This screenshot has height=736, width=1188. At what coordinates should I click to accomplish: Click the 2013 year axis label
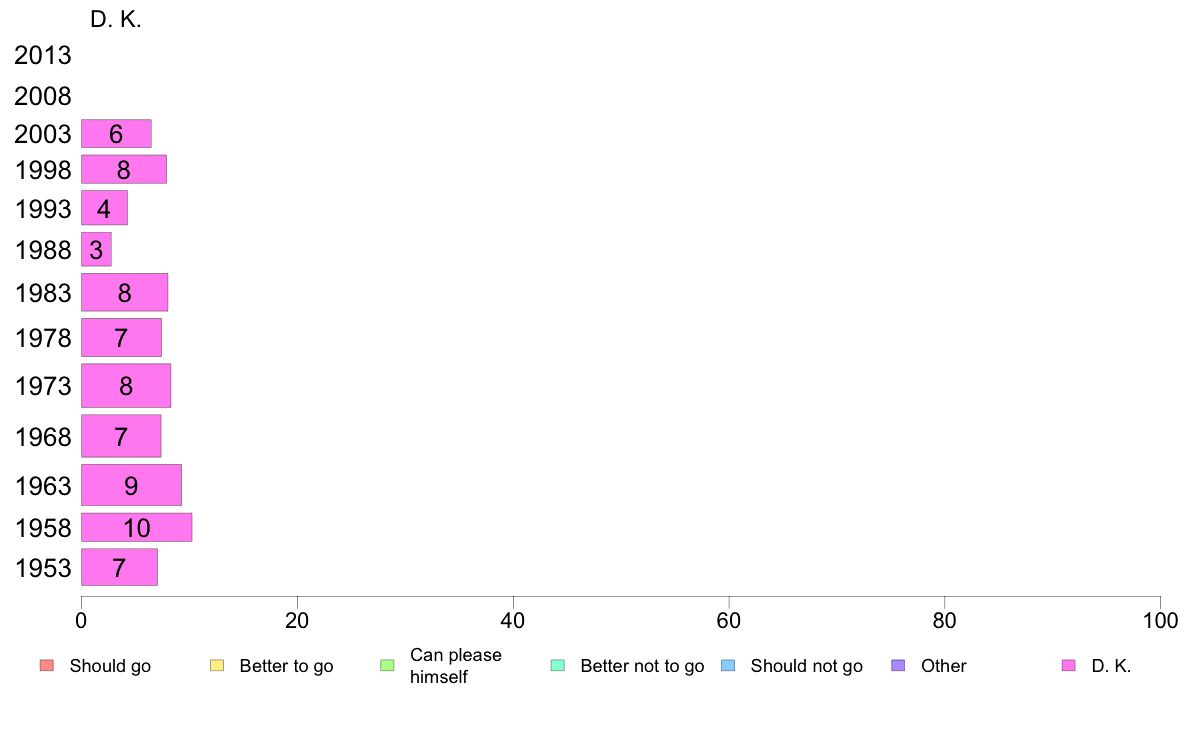42,55
